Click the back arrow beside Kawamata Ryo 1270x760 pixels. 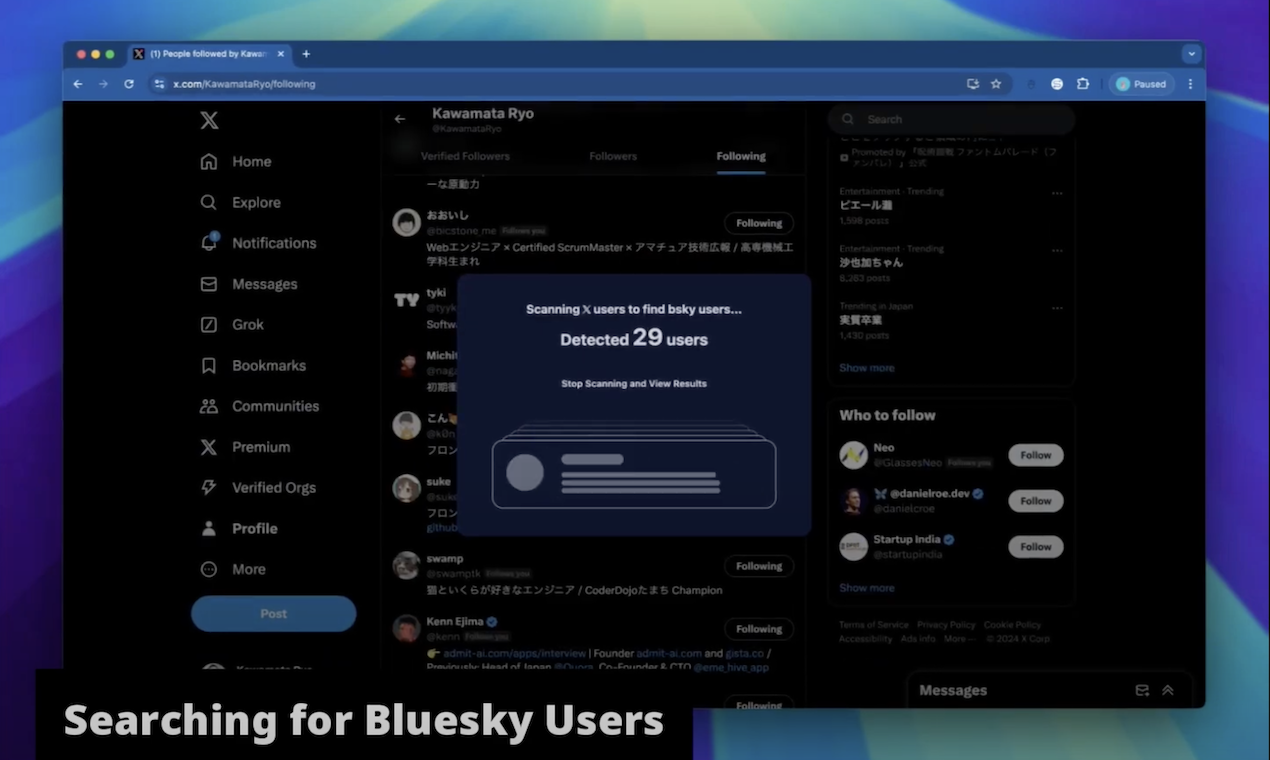[400, 119]
